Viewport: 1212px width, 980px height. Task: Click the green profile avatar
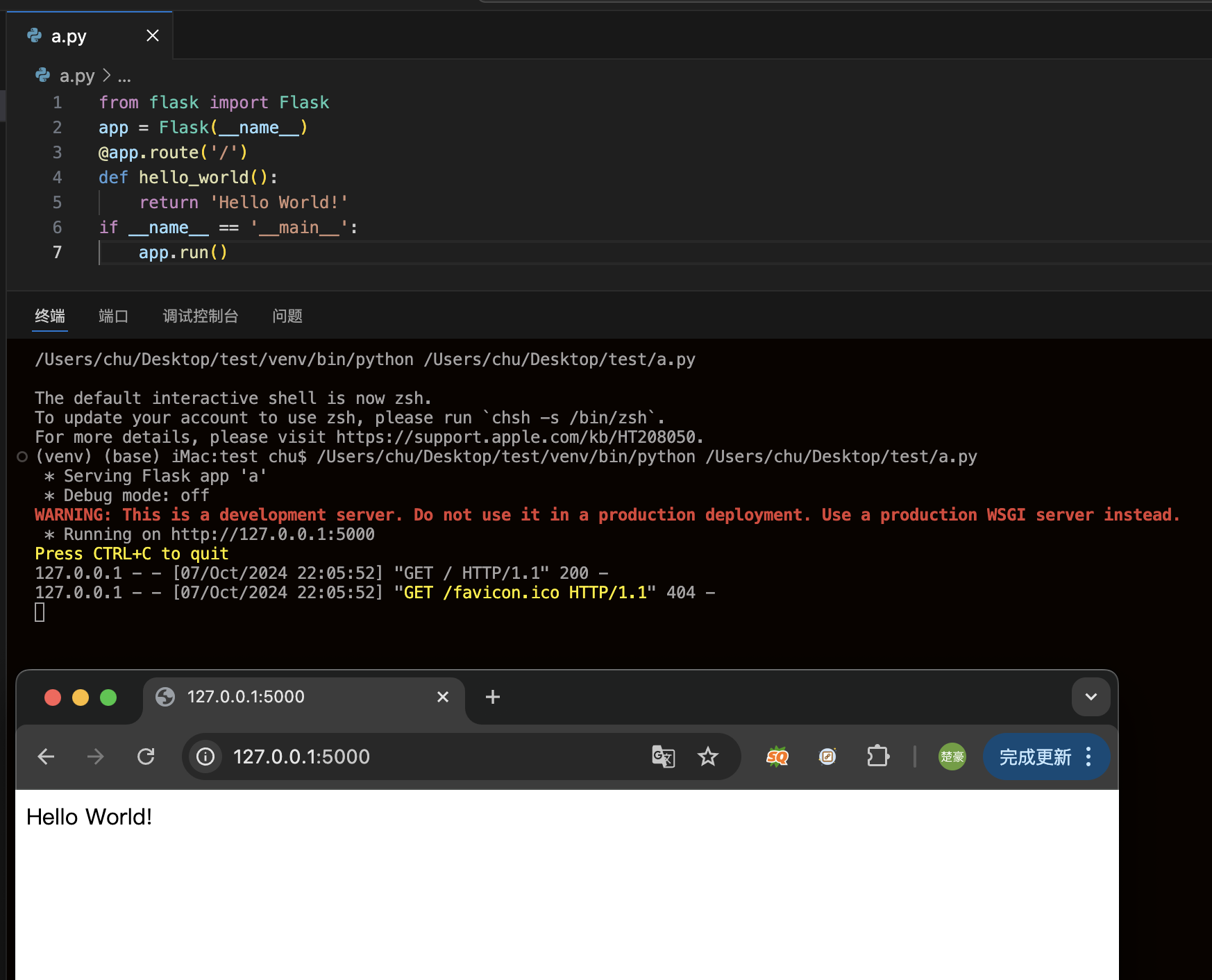pos(952,757)
